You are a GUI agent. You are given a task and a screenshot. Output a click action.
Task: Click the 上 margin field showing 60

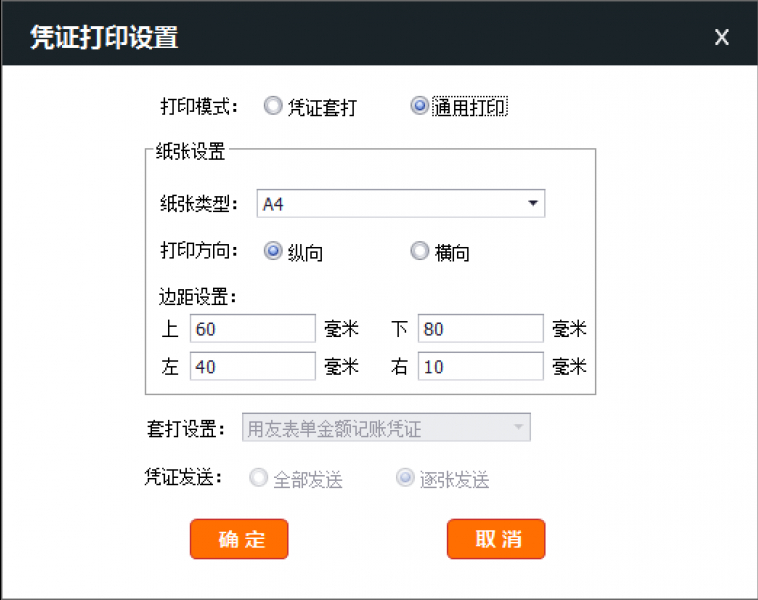click(x=252, y=329)
